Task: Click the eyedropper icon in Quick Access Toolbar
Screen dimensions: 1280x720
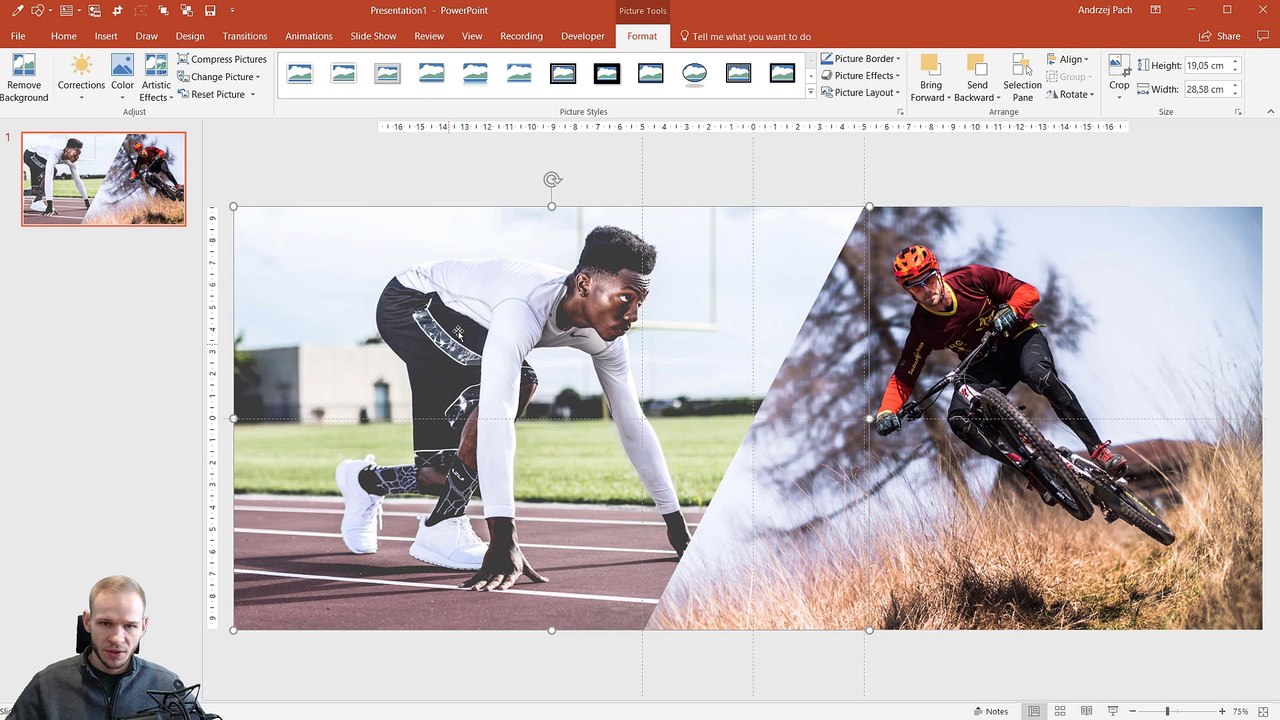Action: [x=17, y=10]
